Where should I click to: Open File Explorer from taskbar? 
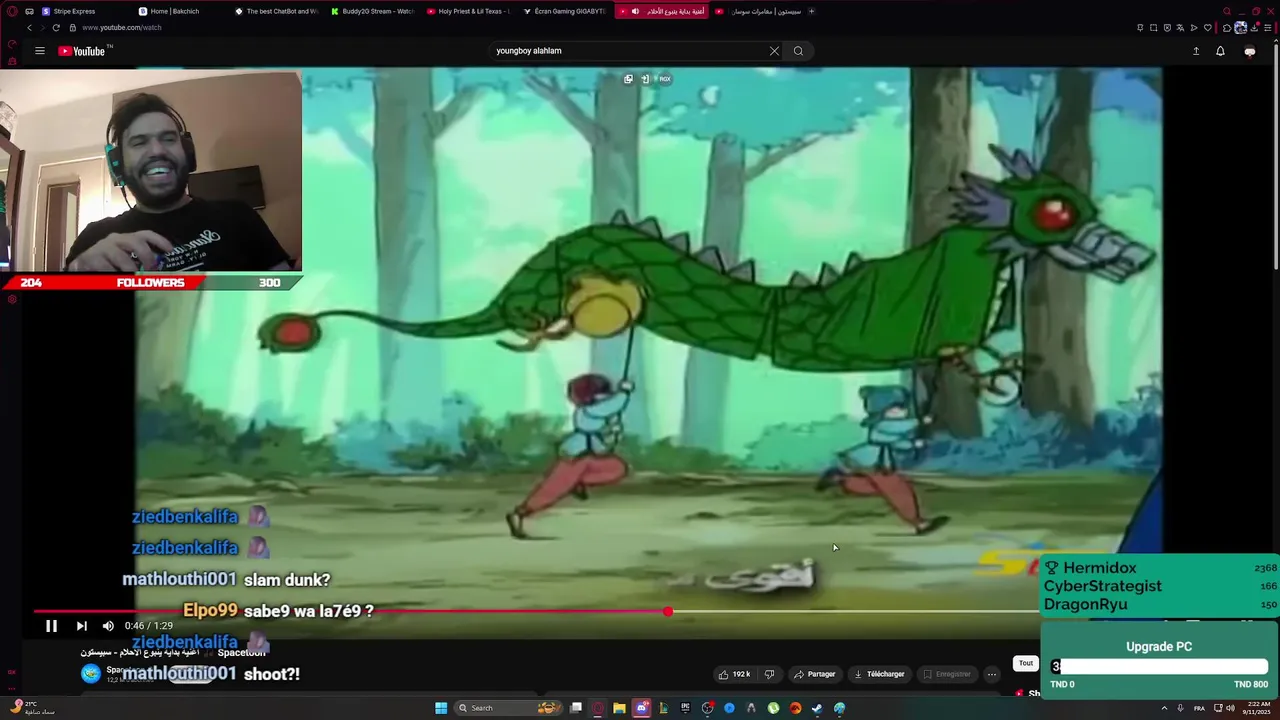pos(620,708)
